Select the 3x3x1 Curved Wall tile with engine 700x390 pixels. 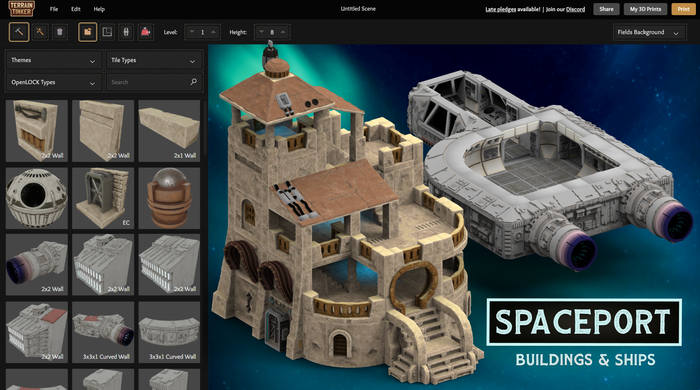(103, 332)
